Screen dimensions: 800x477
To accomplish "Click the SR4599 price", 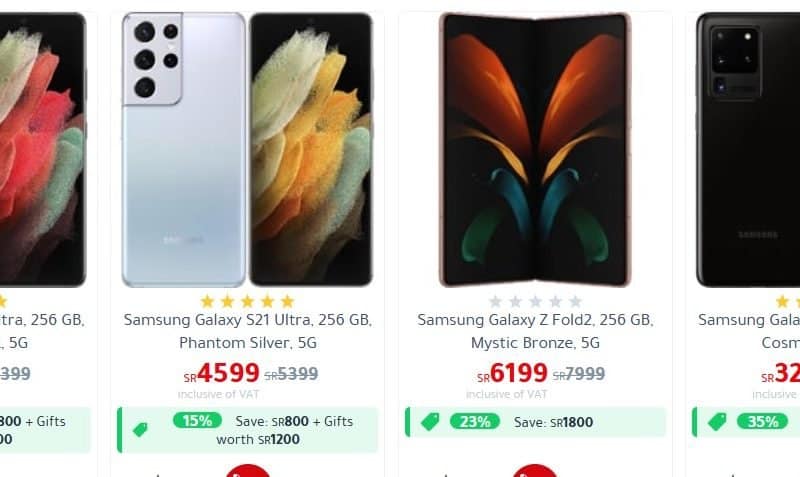I will (221, 373).
